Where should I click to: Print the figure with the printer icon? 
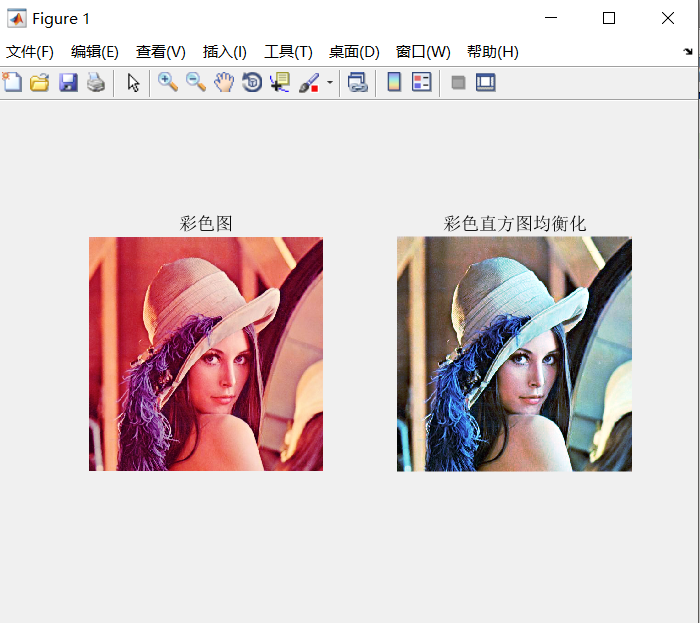click(x=96, y=83)
